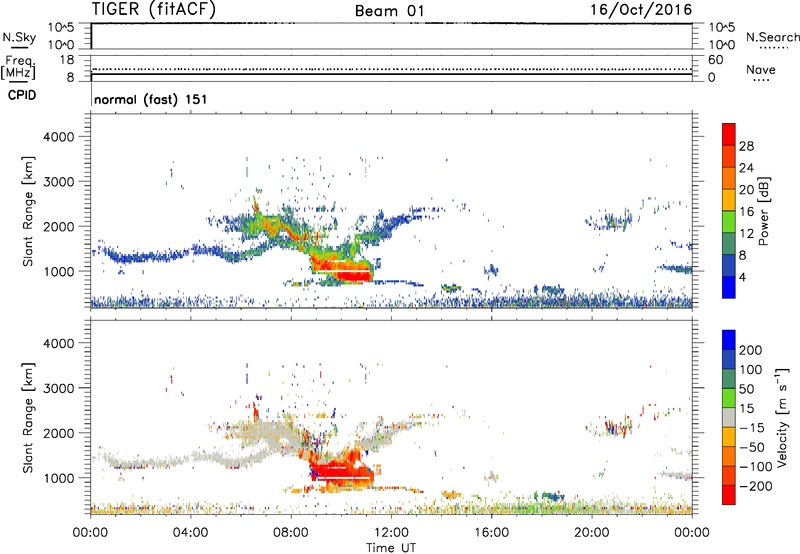Click the "2000" tick on the Velocity panel
The width and height of the screenshot is (800, 554).
tap(58, 433)
